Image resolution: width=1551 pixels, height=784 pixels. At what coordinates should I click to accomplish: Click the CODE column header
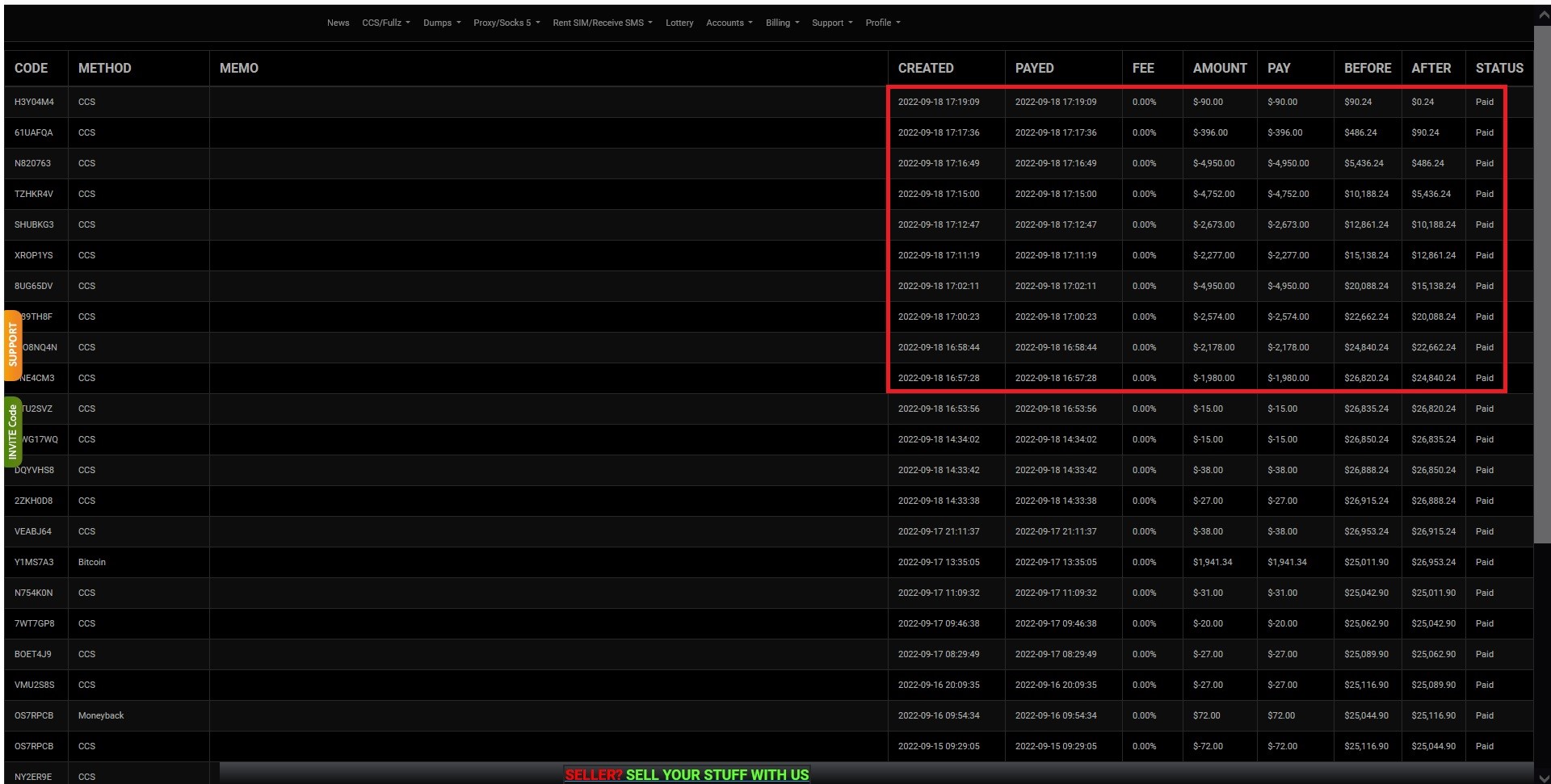[31, 68]
